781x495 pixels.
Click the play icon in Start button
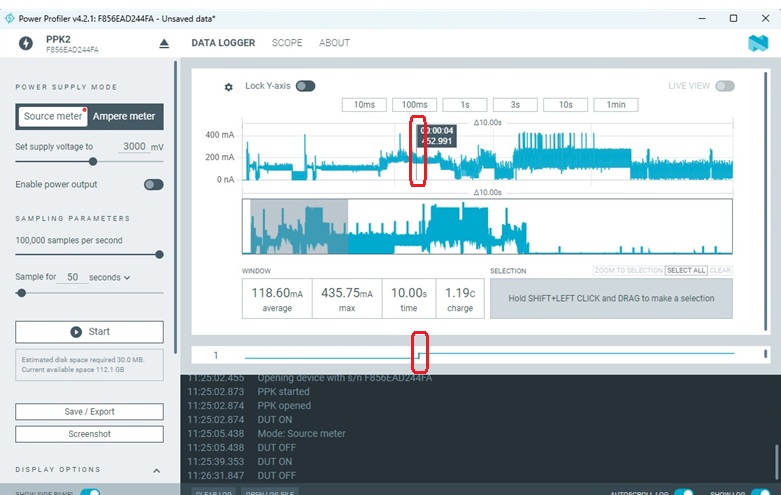tap(76, 332)
